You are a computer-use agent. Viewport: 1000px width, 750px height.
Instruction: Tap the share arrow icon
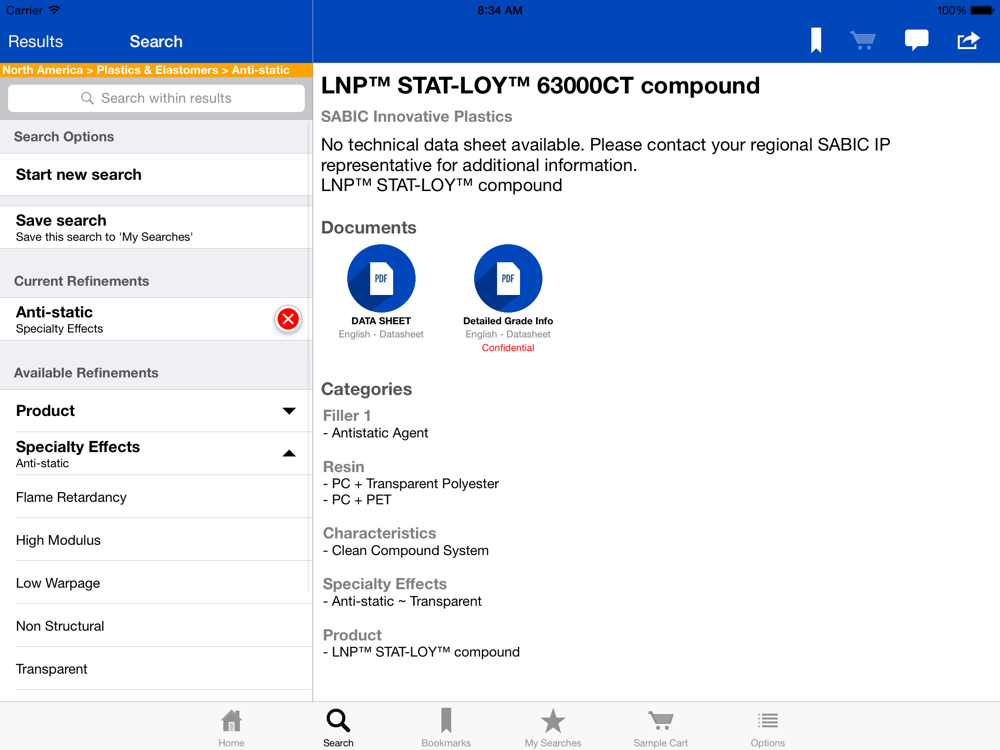coord(968,41)
